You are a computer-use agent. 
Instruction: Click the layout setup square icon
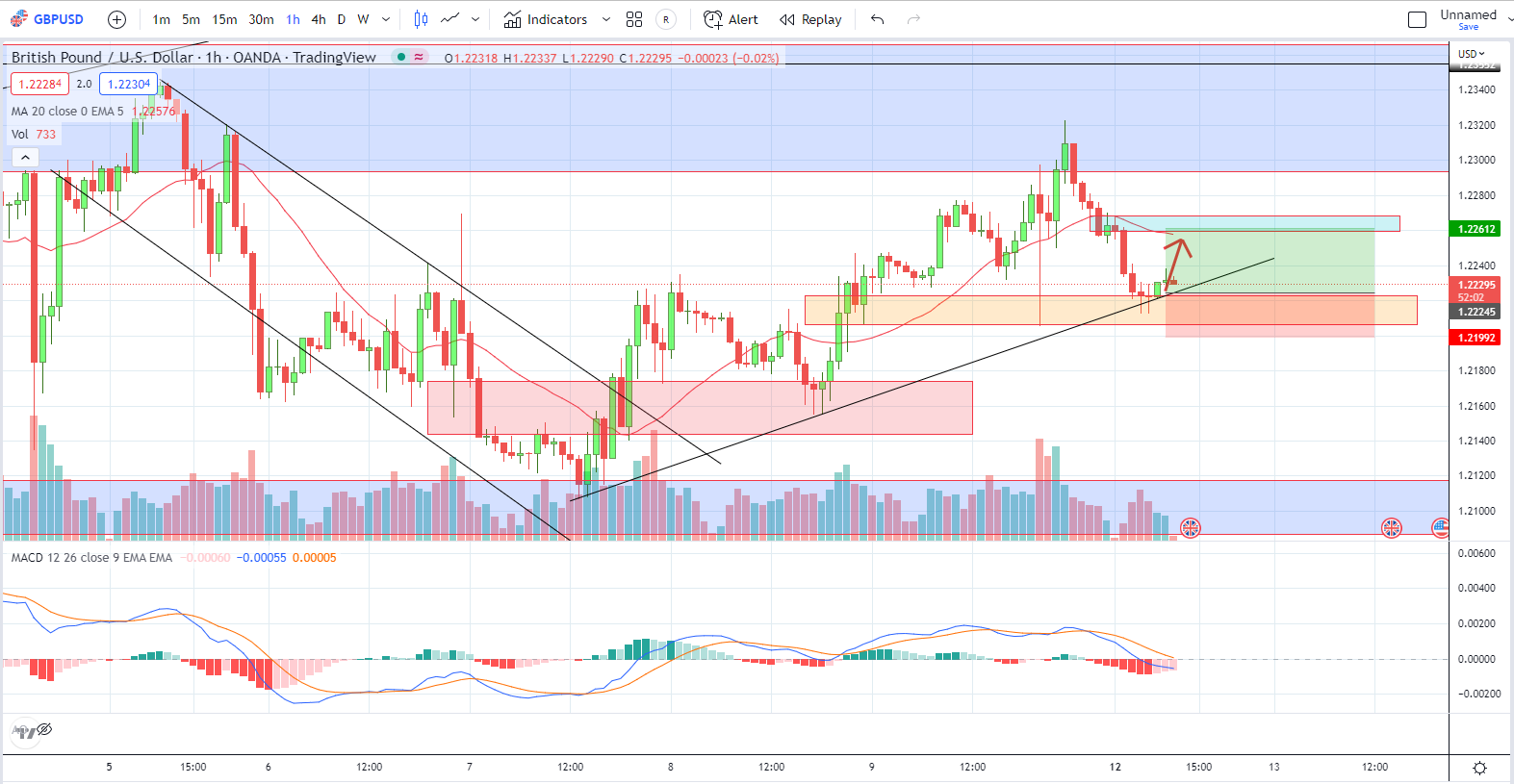click(1417, 19)
